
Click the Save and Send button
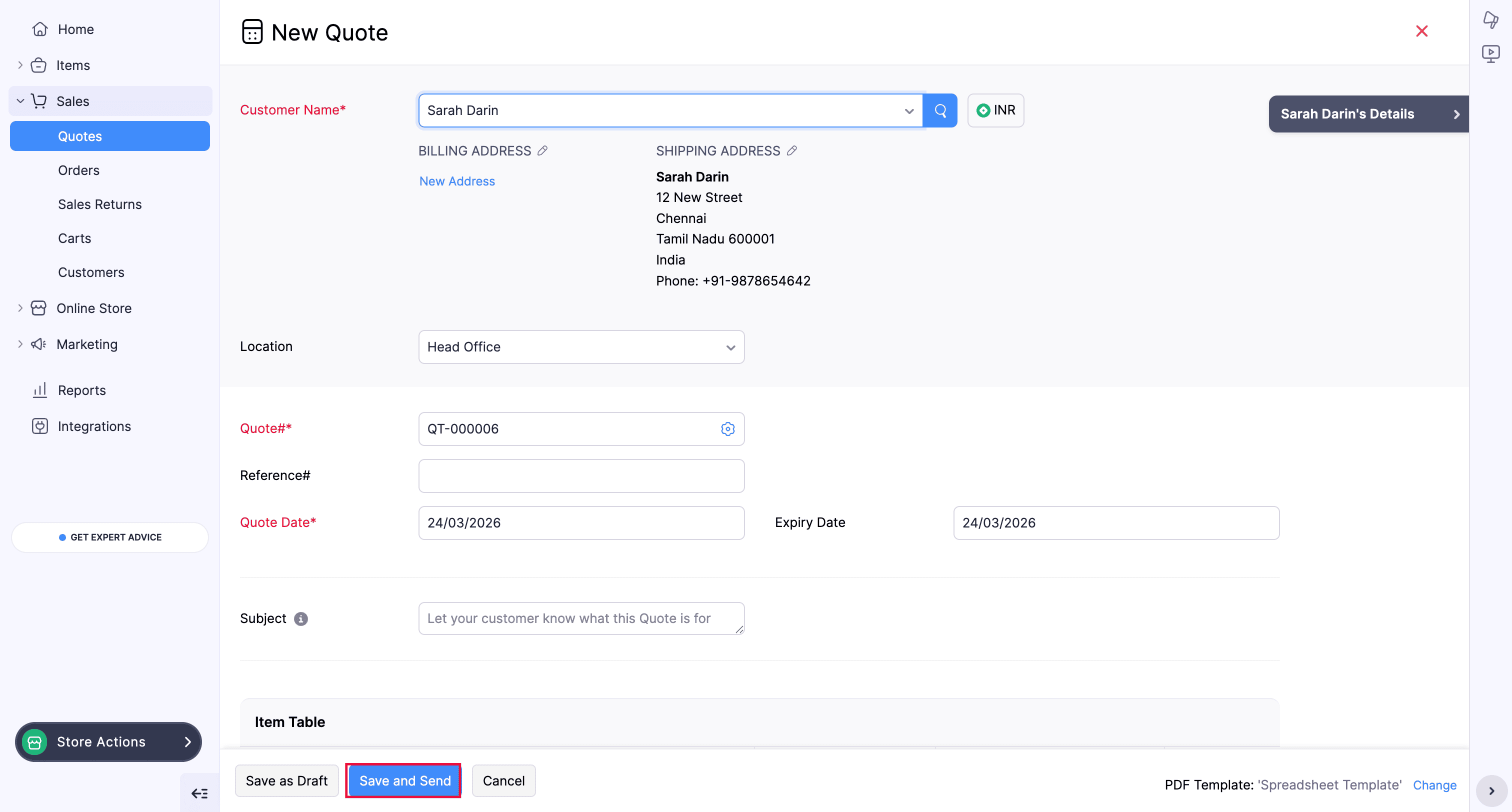click(404, 781)
